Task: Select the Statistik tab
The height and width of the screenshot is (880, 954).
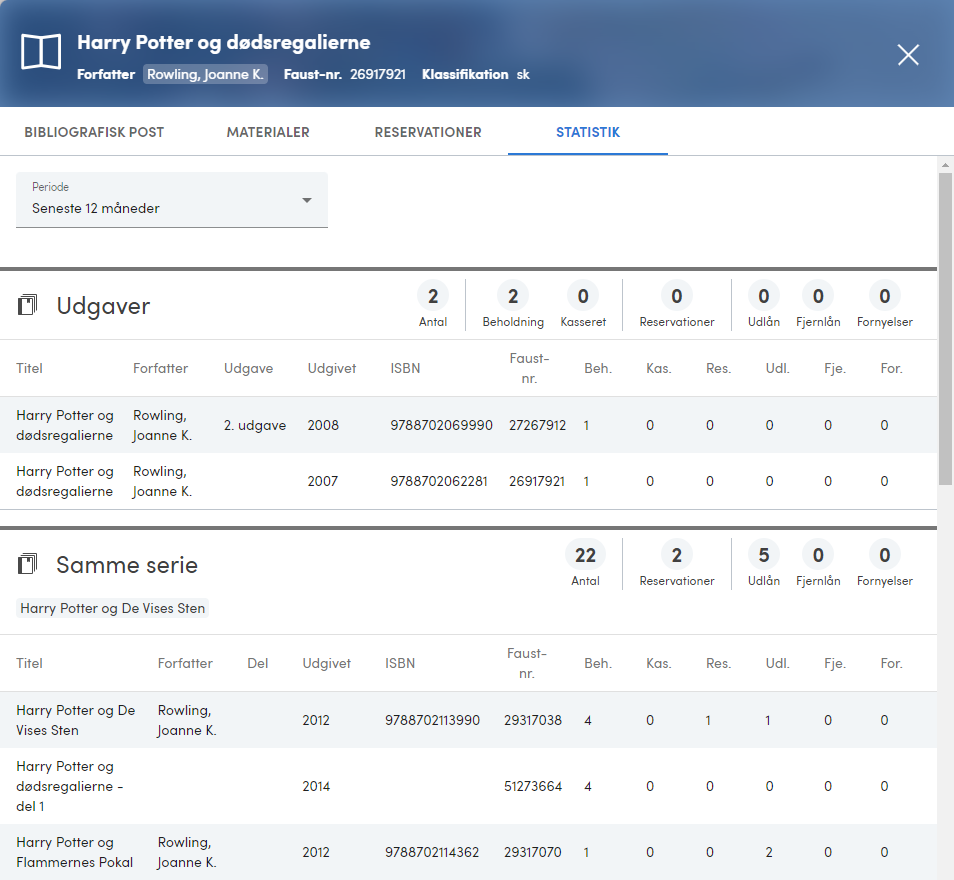Action: [x=588, y=132]
